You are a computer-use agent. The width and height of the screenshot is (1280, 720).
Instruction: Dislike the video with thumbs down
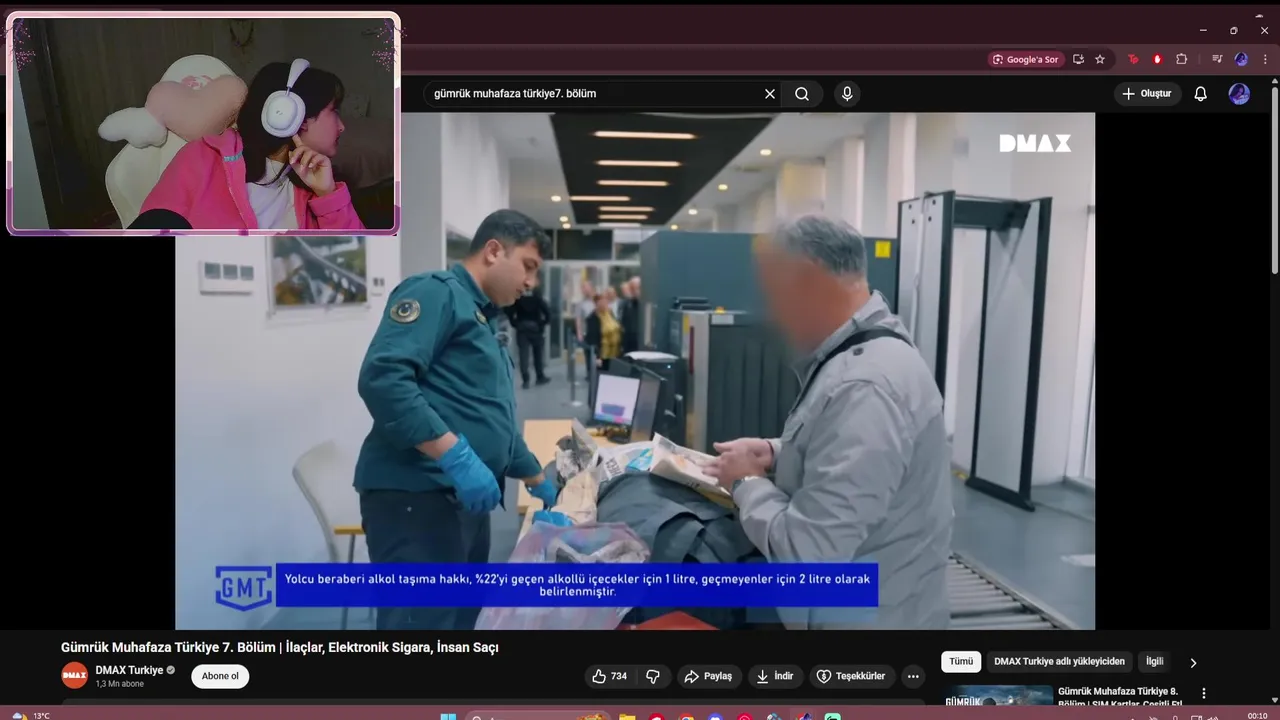click(x=653, y=676)
